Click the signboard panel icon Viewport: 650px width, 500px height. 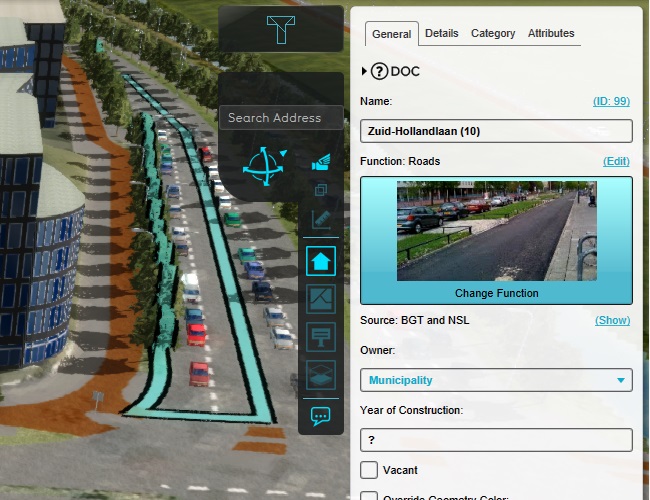(x=320, y=336)
